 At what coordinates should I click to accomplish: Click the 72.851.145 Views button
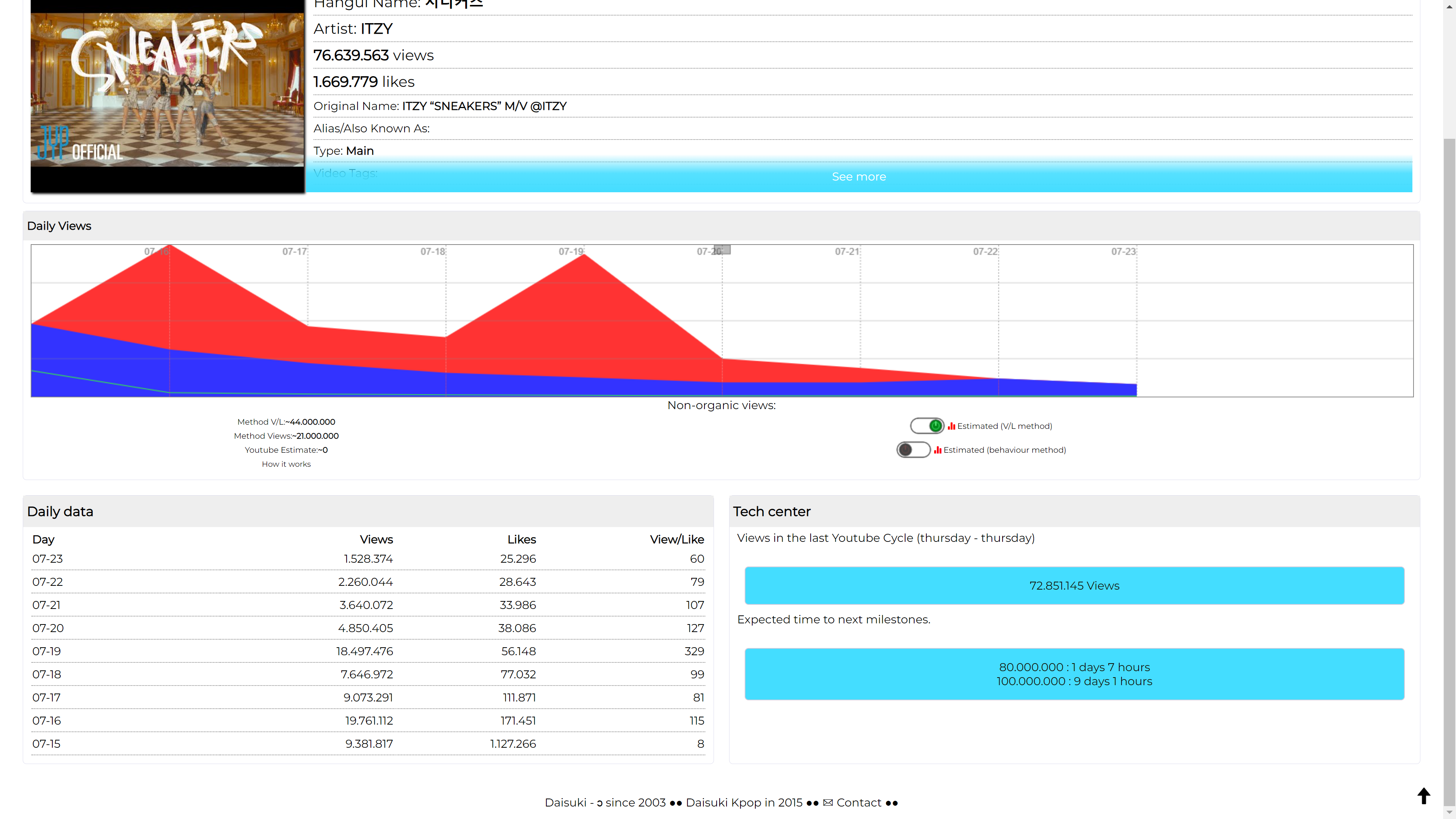point(1074,585)
